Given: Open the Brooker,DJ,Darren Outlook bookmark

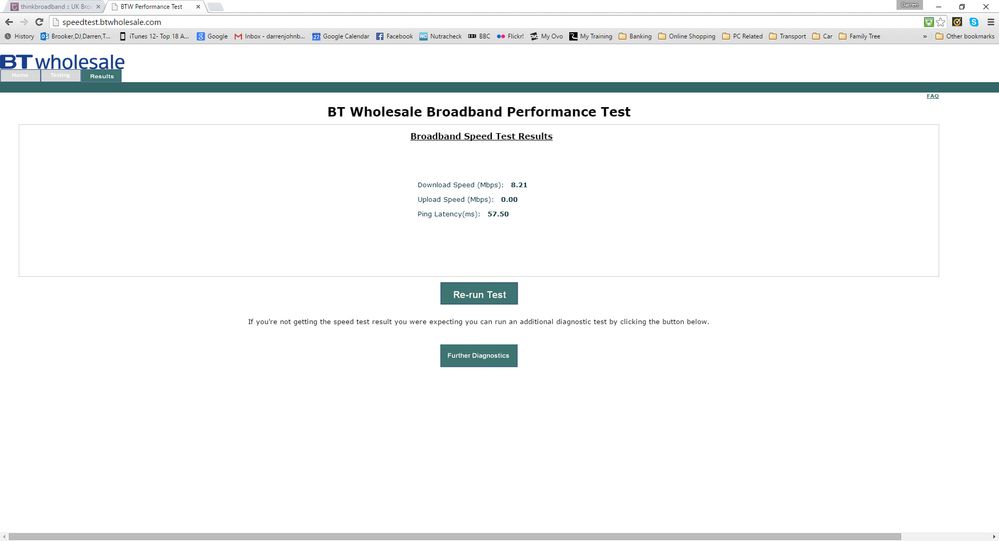Looking at the screenshot, I should tap(75, 36).
